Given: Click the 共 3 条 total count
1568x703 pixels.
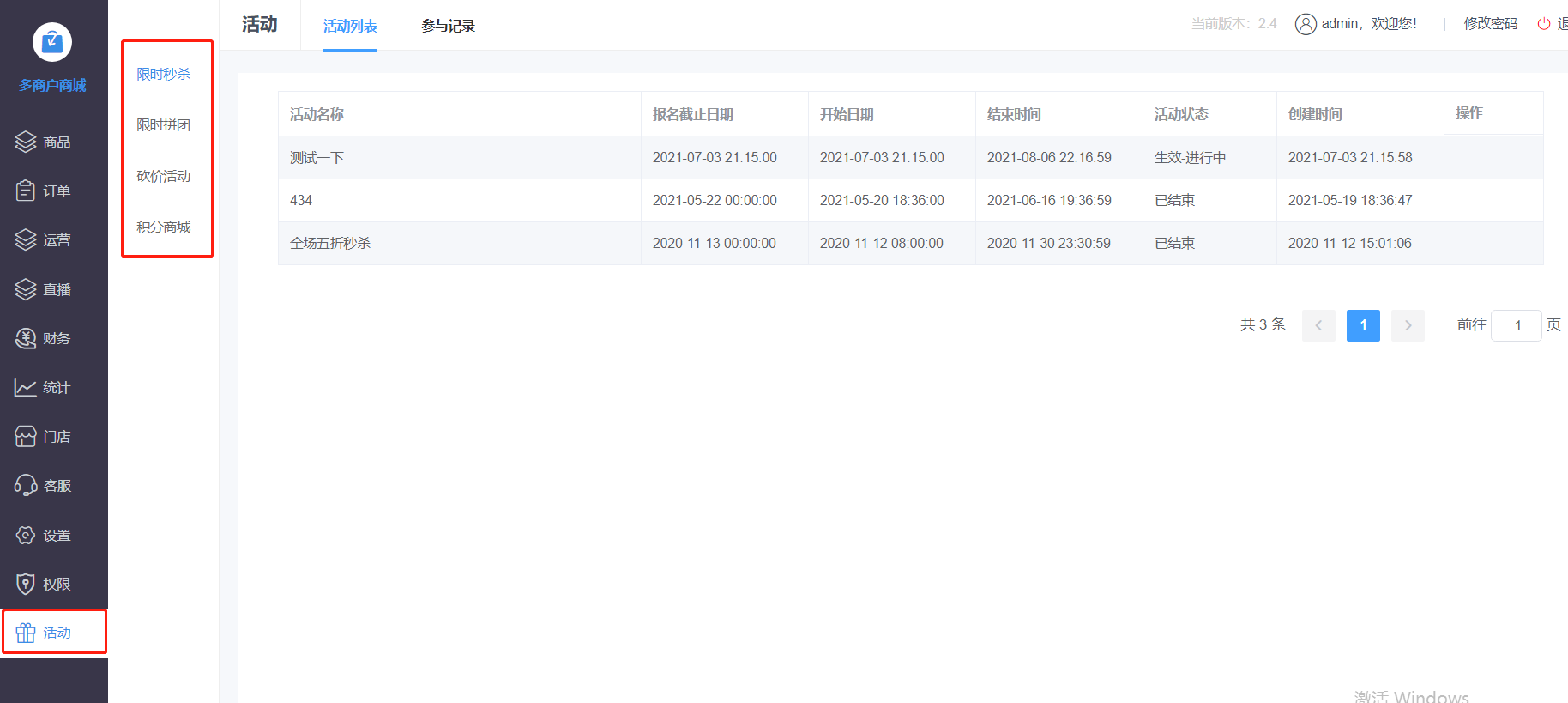Looking at the screenshot, I should click(1263, 324).
